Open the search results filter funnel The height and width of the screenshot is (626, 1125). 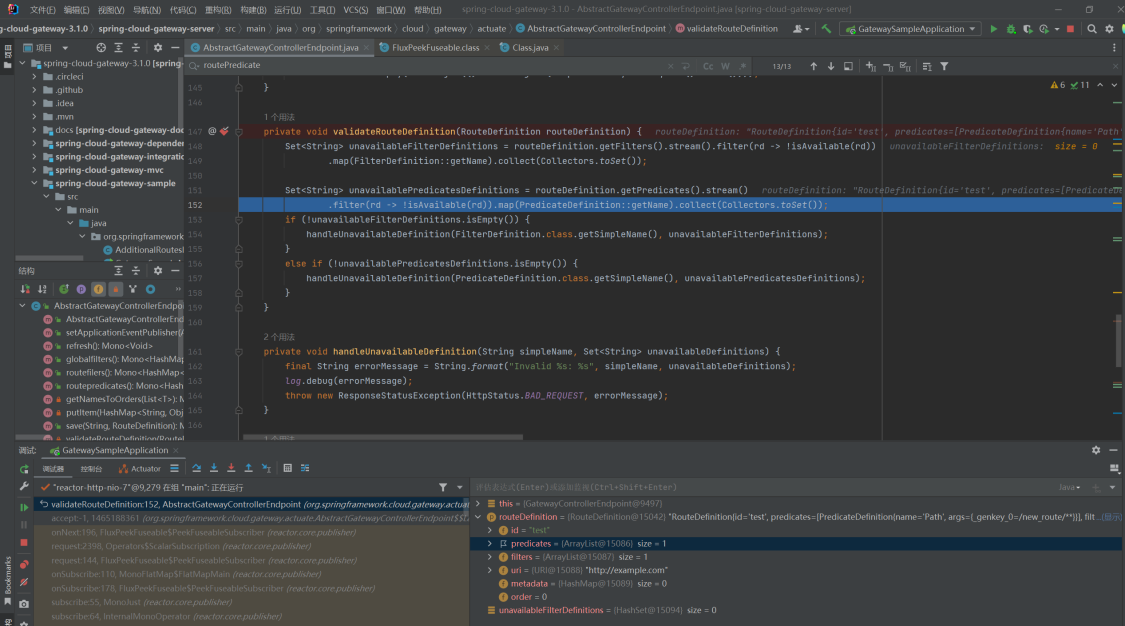point(944,66)
